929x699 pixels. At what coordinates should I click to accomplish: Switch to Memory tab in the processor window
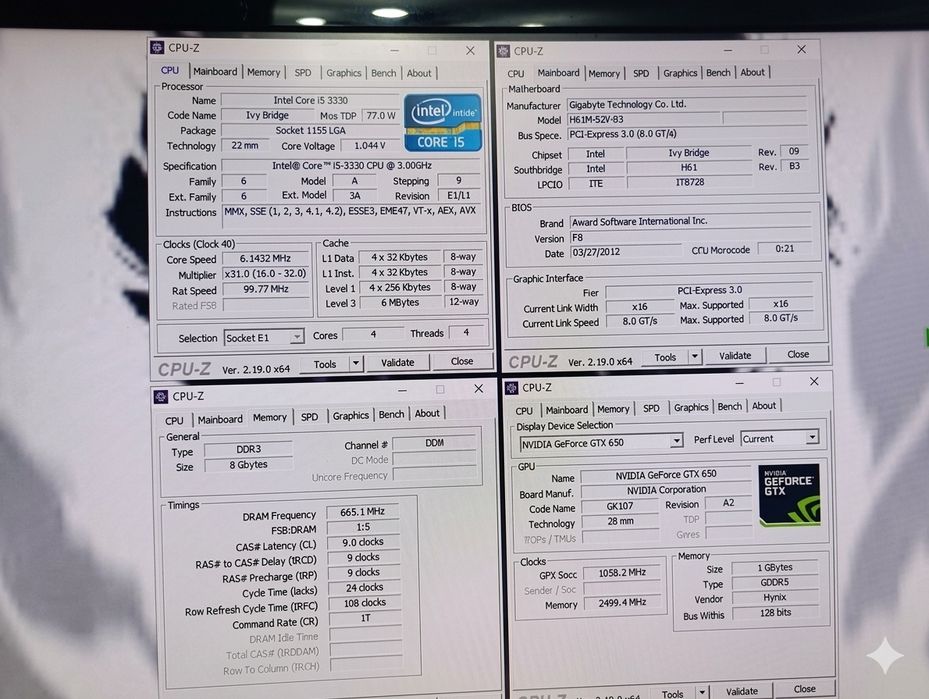pyautogui.click(x=264, y=72)
